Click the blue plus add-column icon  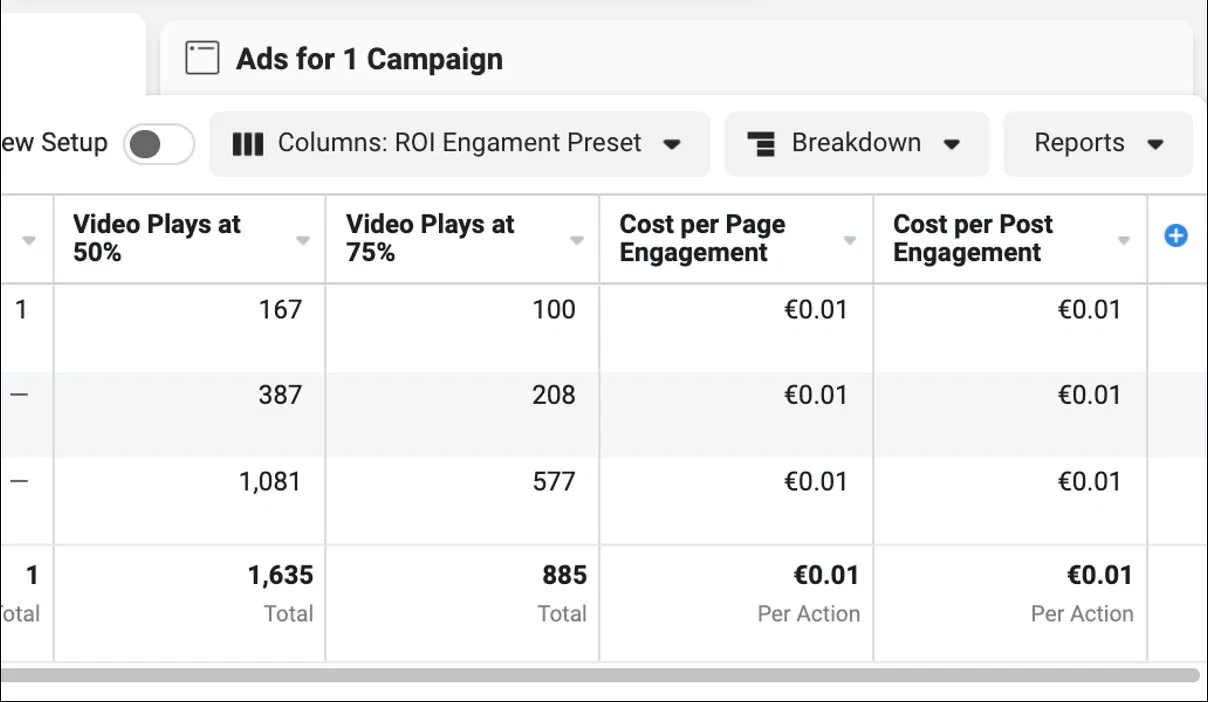1176,236
